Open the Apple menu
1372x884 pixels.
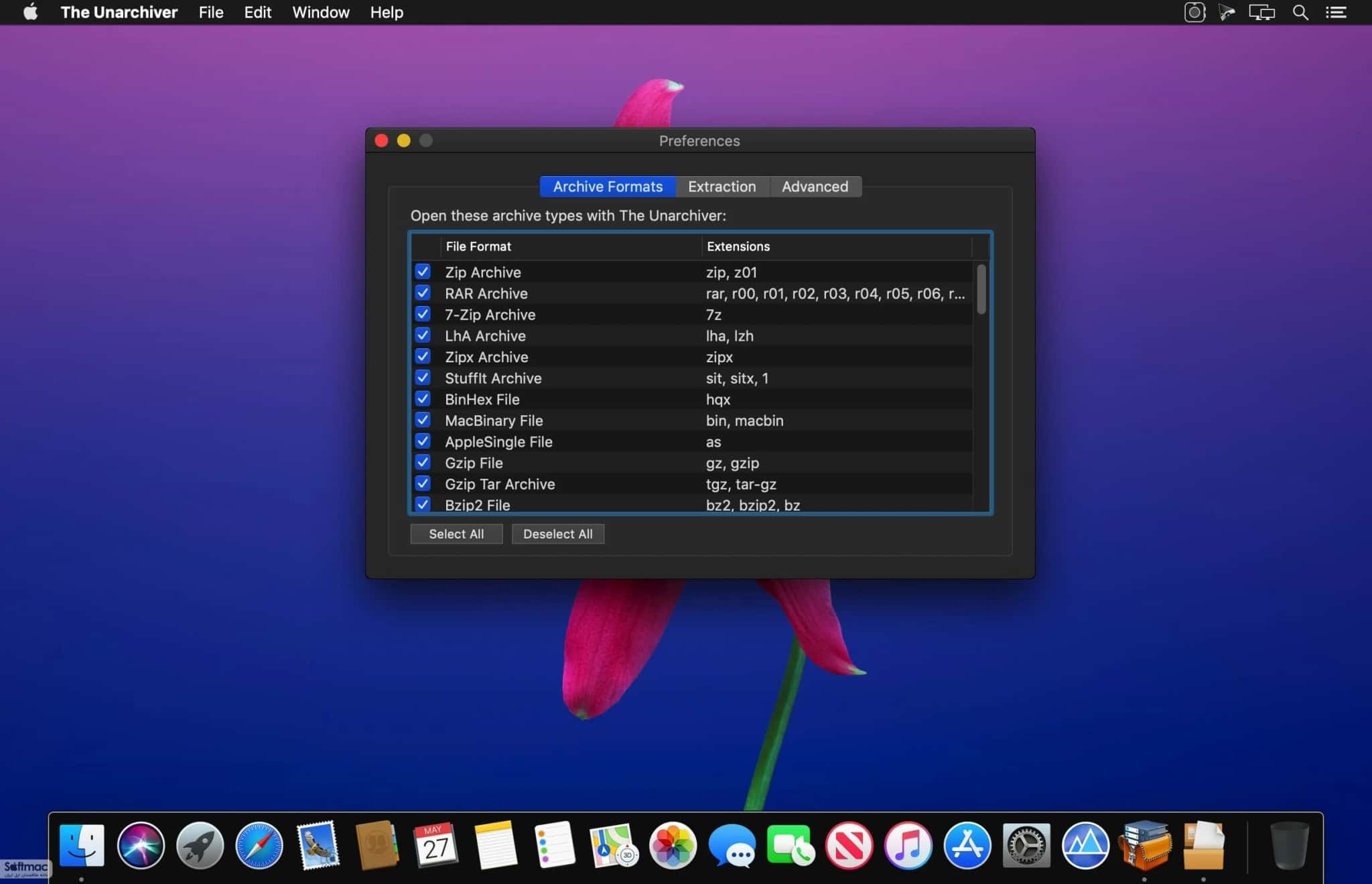[x=30, y=12]
